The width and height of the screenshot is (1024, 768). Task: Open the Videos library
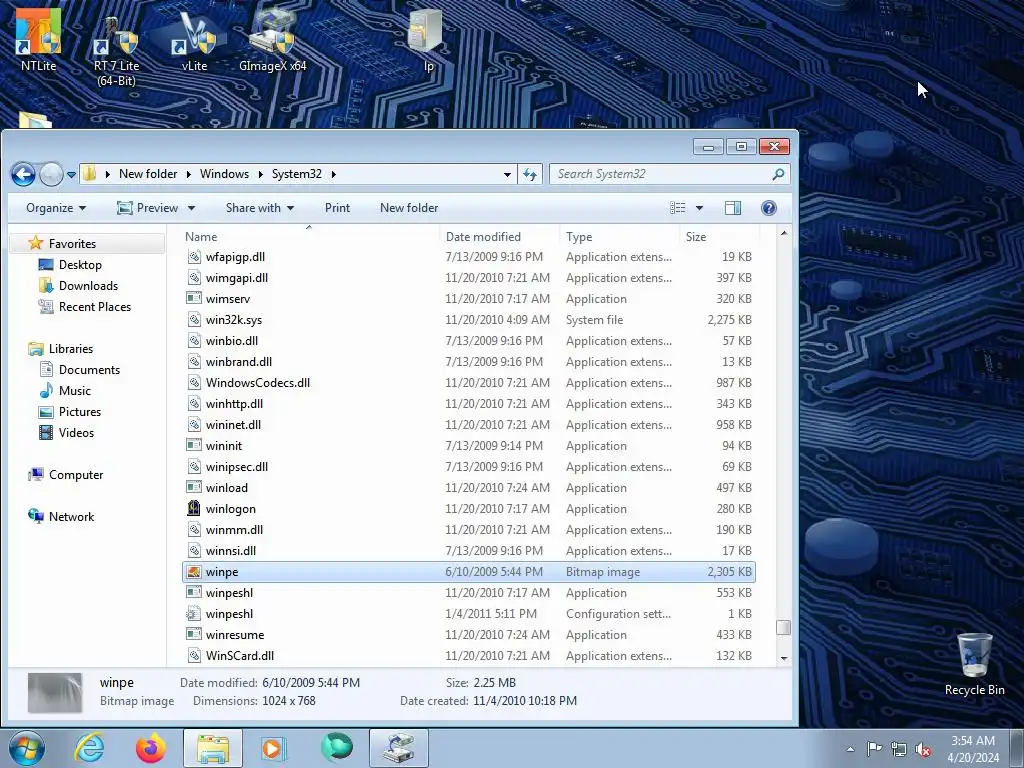pyautogui.click(x=76, y=432)
